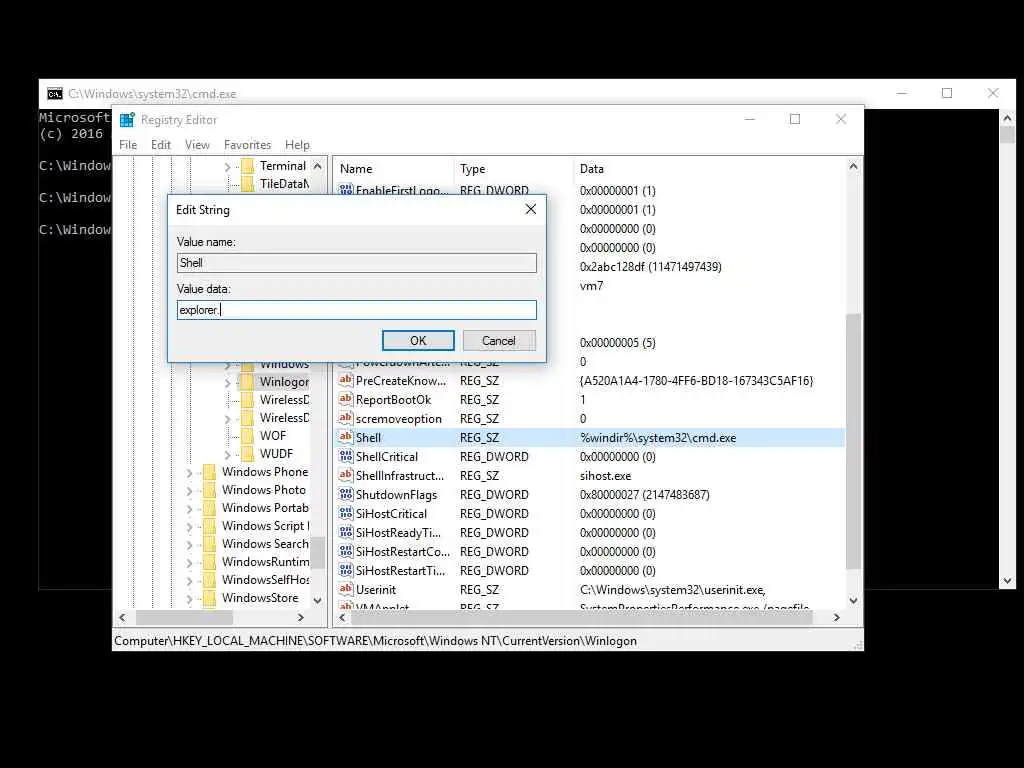Click cmd.exe window scroll down arrow
This screenshot has height=768, width=1024.
point(1007,581)
